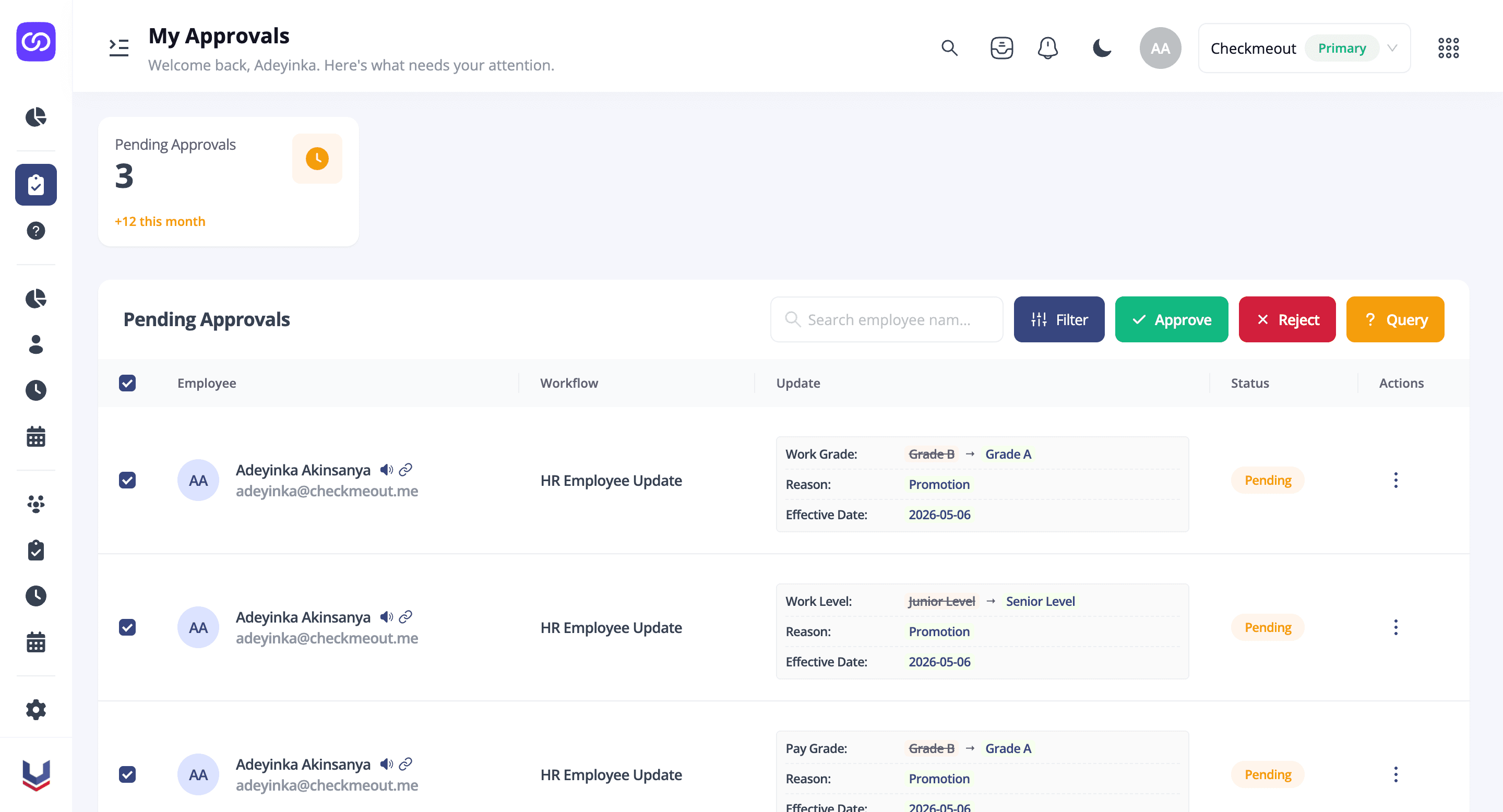This screenshot has width=1503, height=812.
Task: Click the shield logo at sidebar bottom
Action: (35, 775)
